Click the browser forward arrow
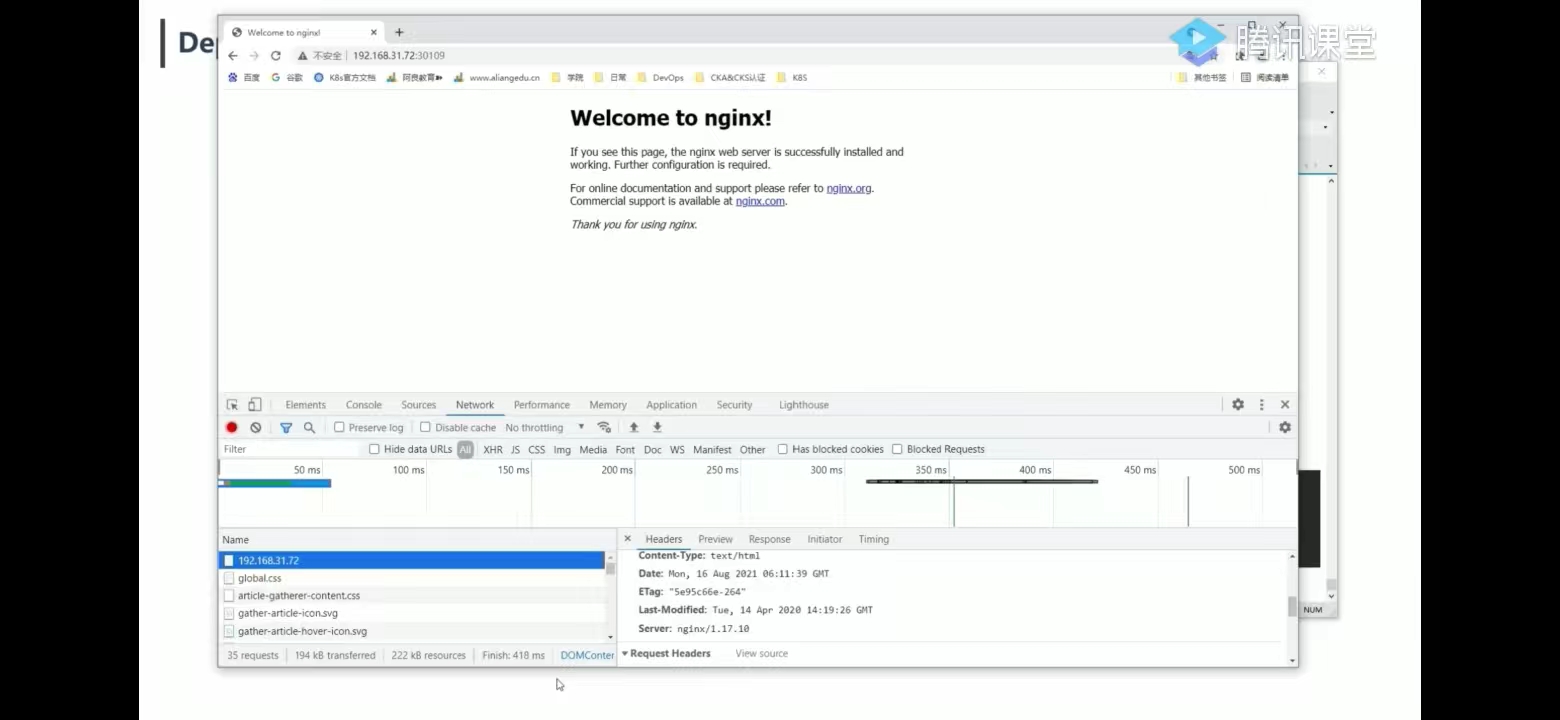Viewport: 1560px width, 720px height. [254, 56]
